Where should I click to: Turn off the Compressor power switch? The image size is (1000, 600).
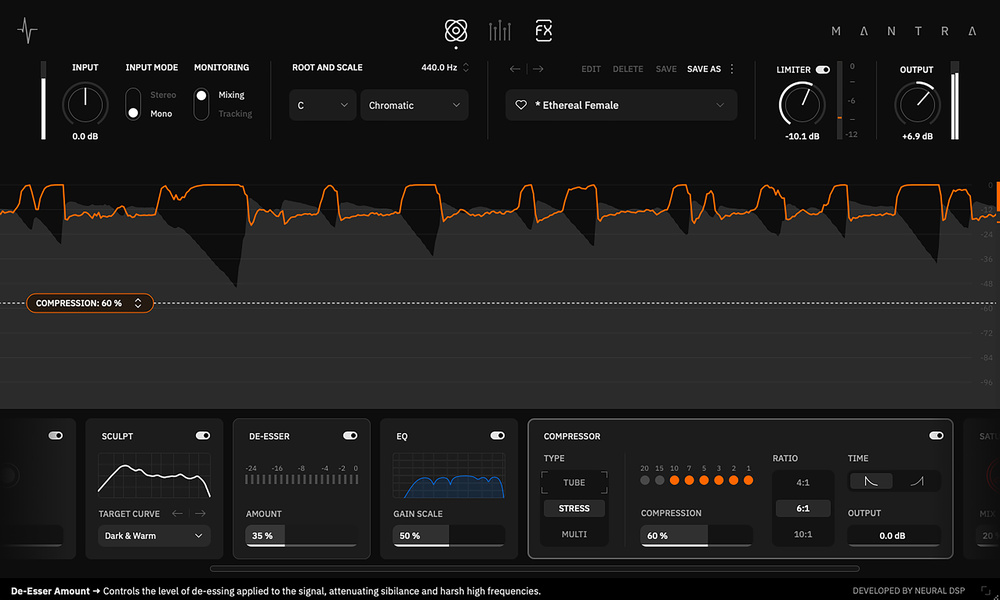click(x=936, y=436)
